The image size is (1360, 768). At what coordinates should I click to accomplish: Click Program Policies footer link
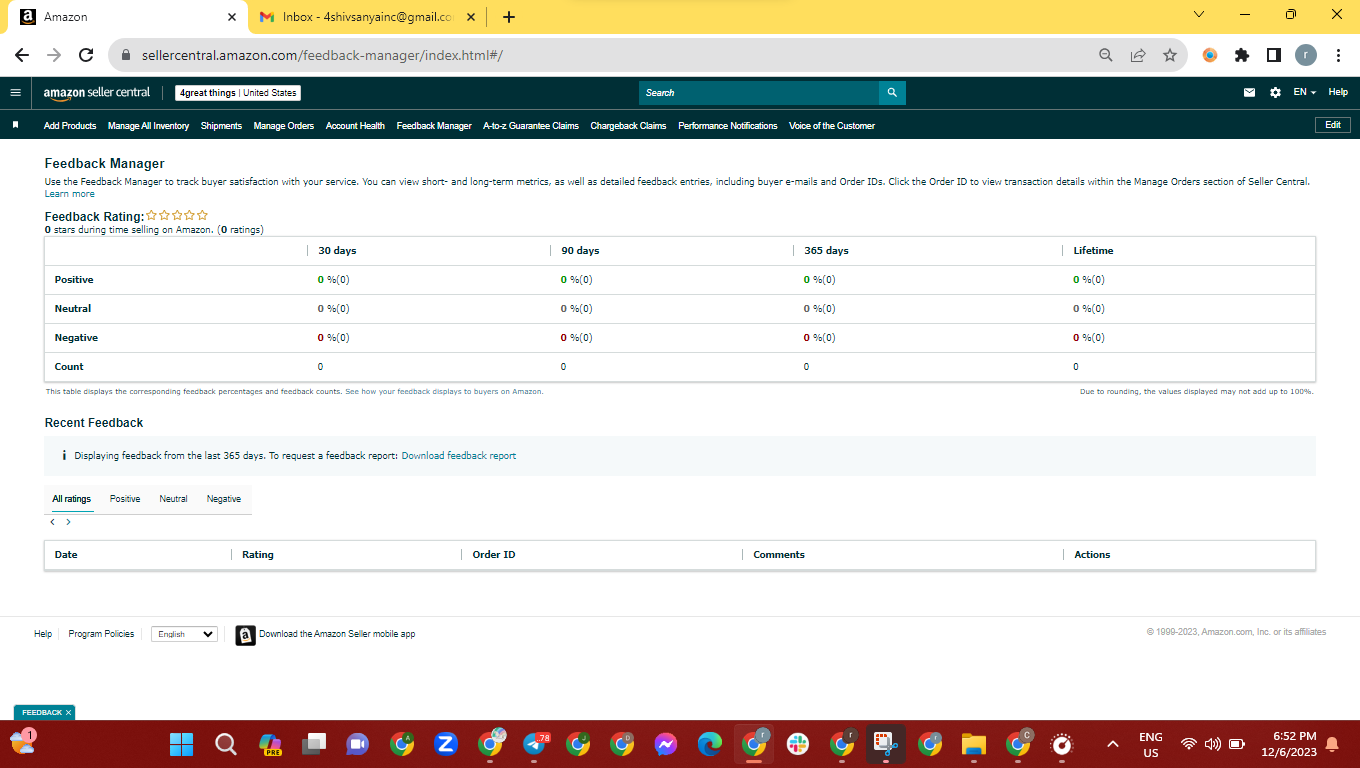pos(101,634)
